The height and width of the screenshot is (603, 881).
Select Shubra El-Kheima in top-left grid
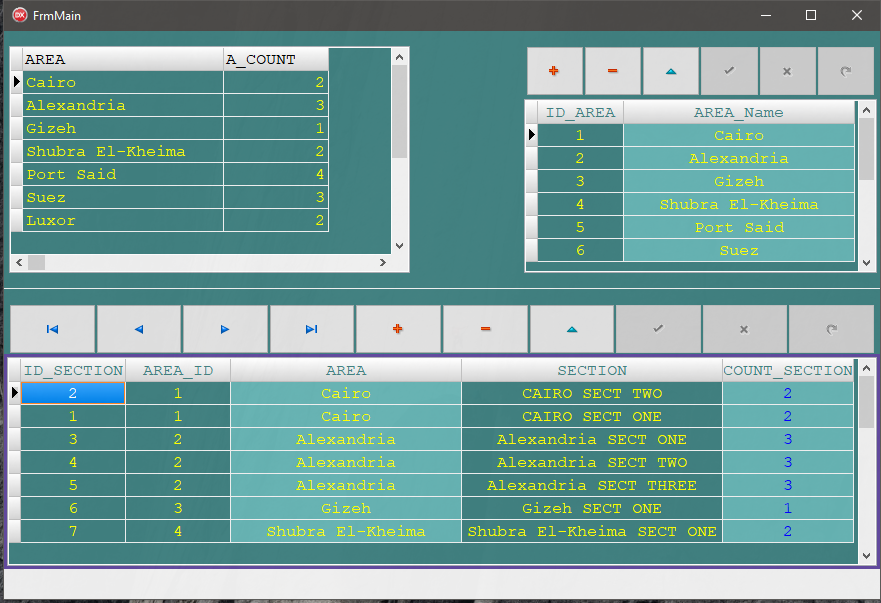click(175, 152)
